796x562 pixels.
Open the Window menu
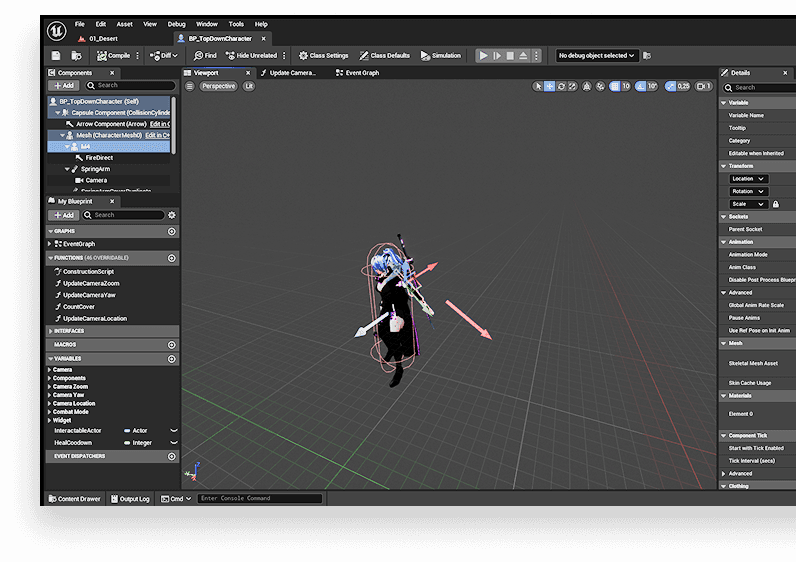[x=206, y=24]
